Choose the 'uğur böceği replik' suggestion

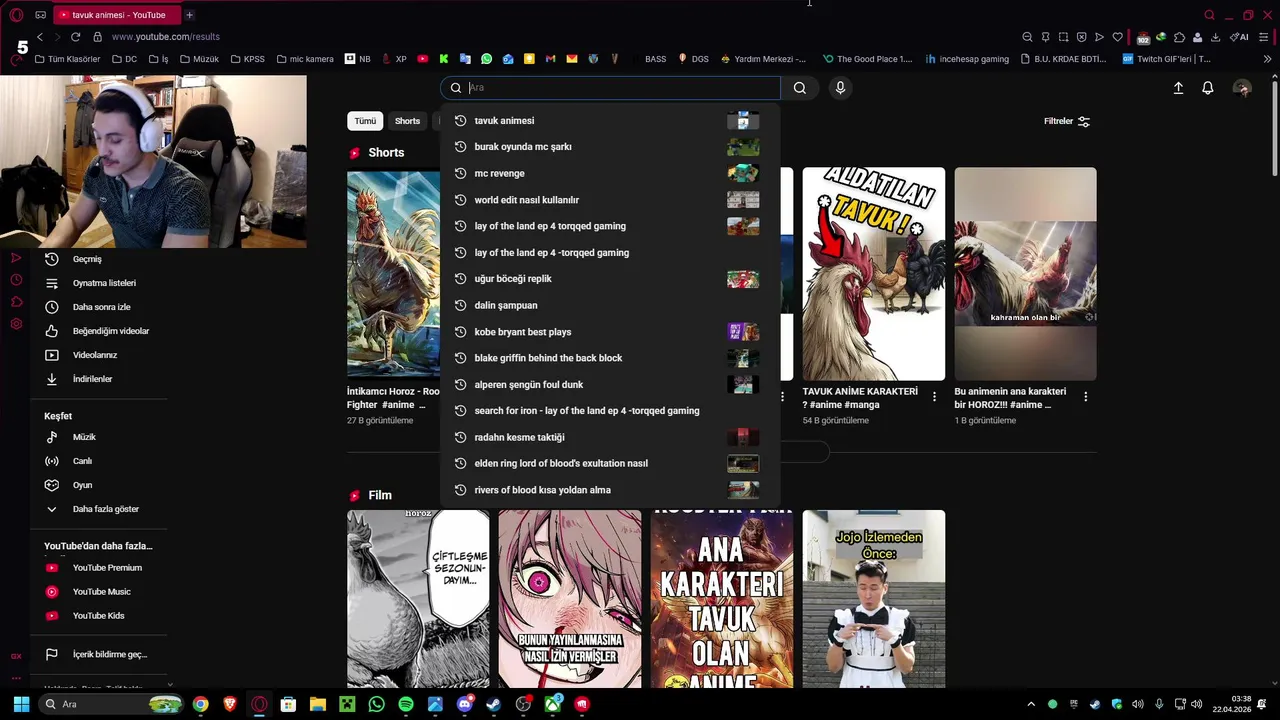(610, 279)
